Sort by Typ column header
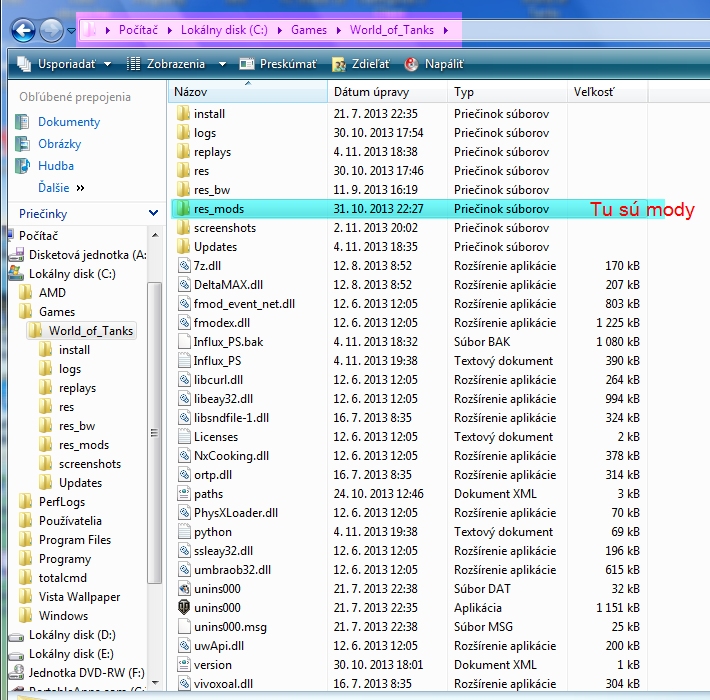Image resolution: width=710 pixels, height=700 pixels. coord(508,92)
